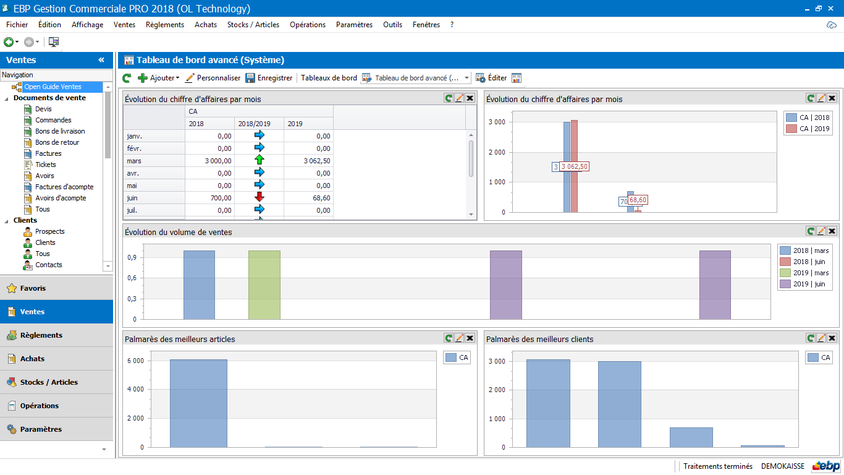Refresh the chiffre d'affaires chart widget

click(x=810, y=98)
